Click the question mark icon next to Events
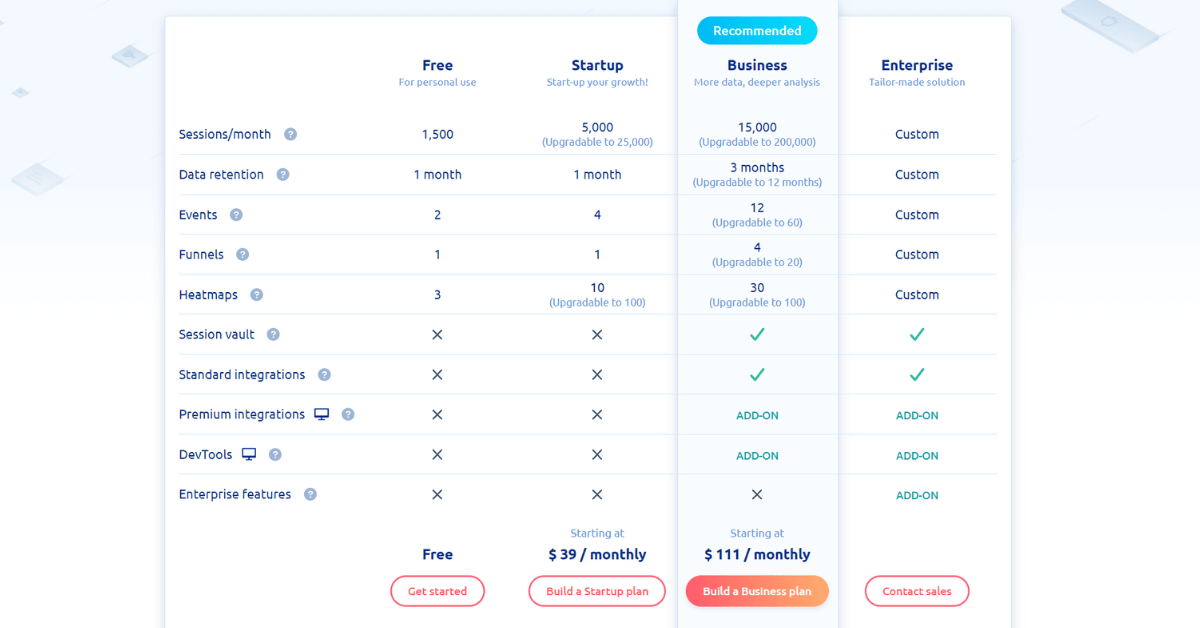The width and height of the screenshot is (1200, 628). pos(236,215)
